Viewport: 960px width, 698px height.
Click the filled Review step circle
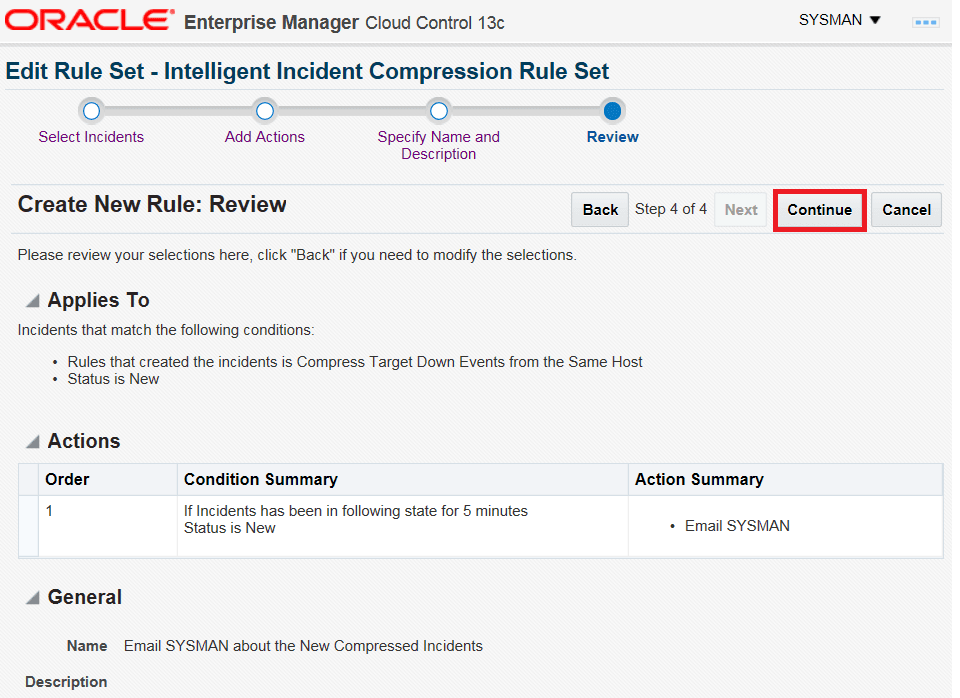coord(612,111)
